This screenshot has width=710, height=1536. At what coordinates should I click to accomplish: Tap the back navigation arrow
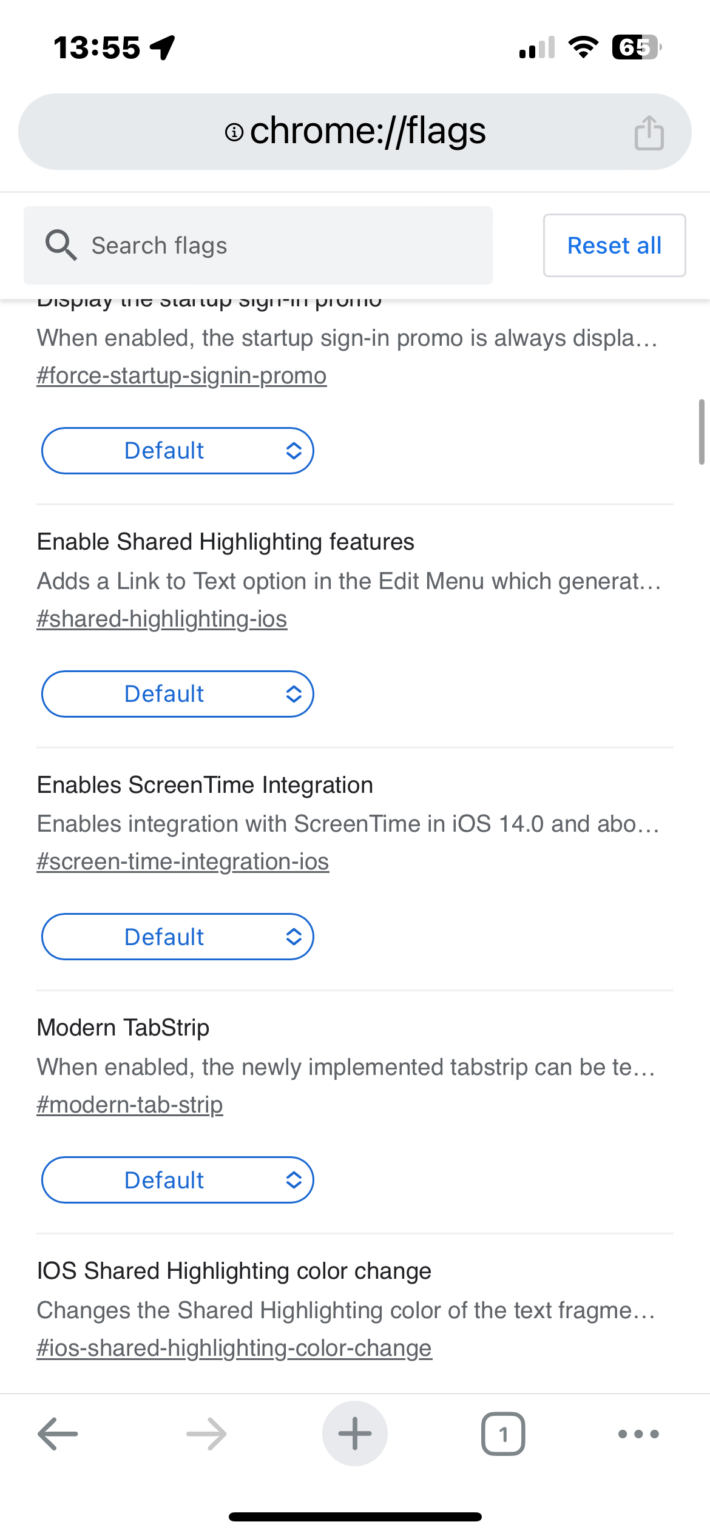click(x=57, y=1433)
